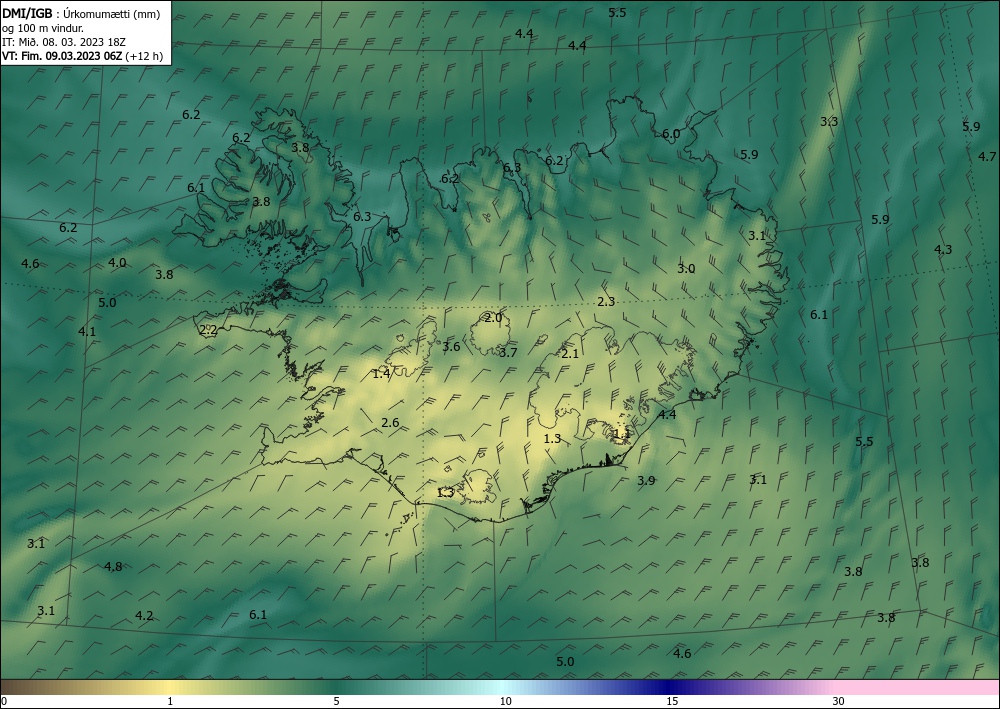Click the 3.9 value south of Iceland
This screenshot has height=709, width=1000.
click(646, 480)
